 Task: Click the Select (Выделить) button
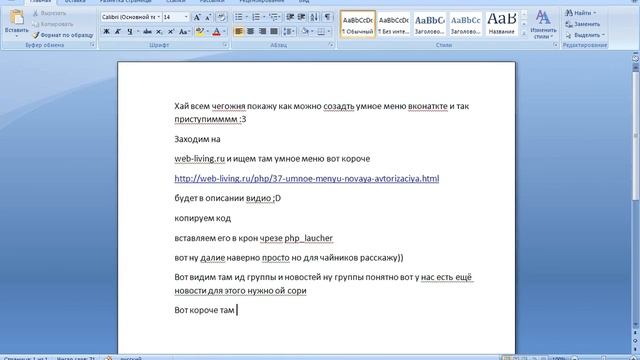[x=585, y=35]
